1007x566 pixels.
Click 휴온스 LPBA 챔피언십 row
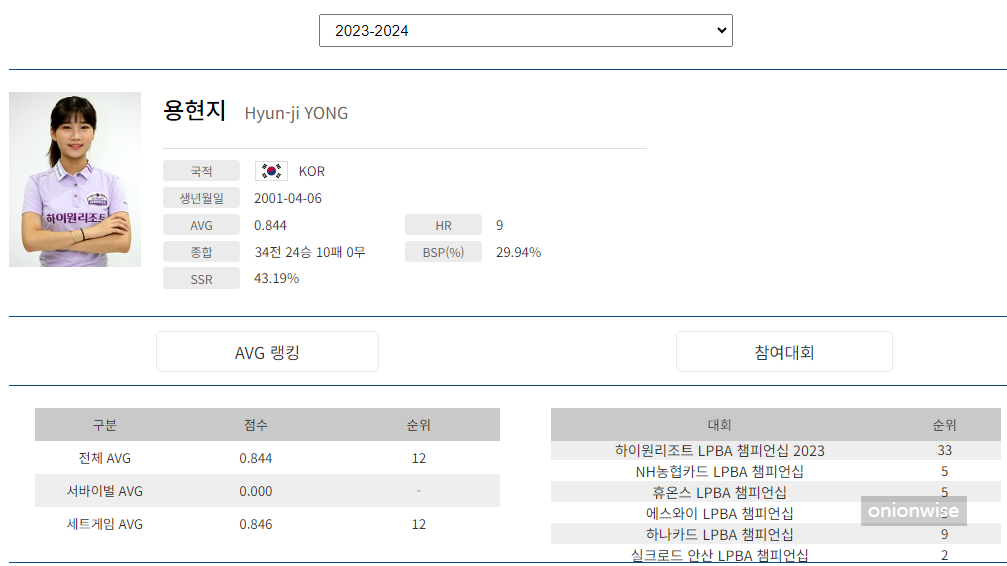point(776,492)
